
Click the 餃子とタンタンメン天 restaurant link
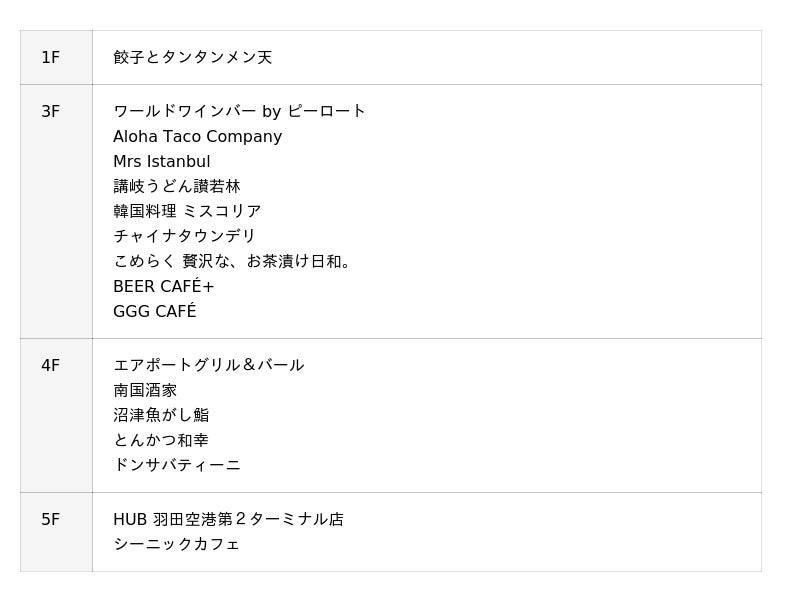pyautogui.click(x=192, y=58)
